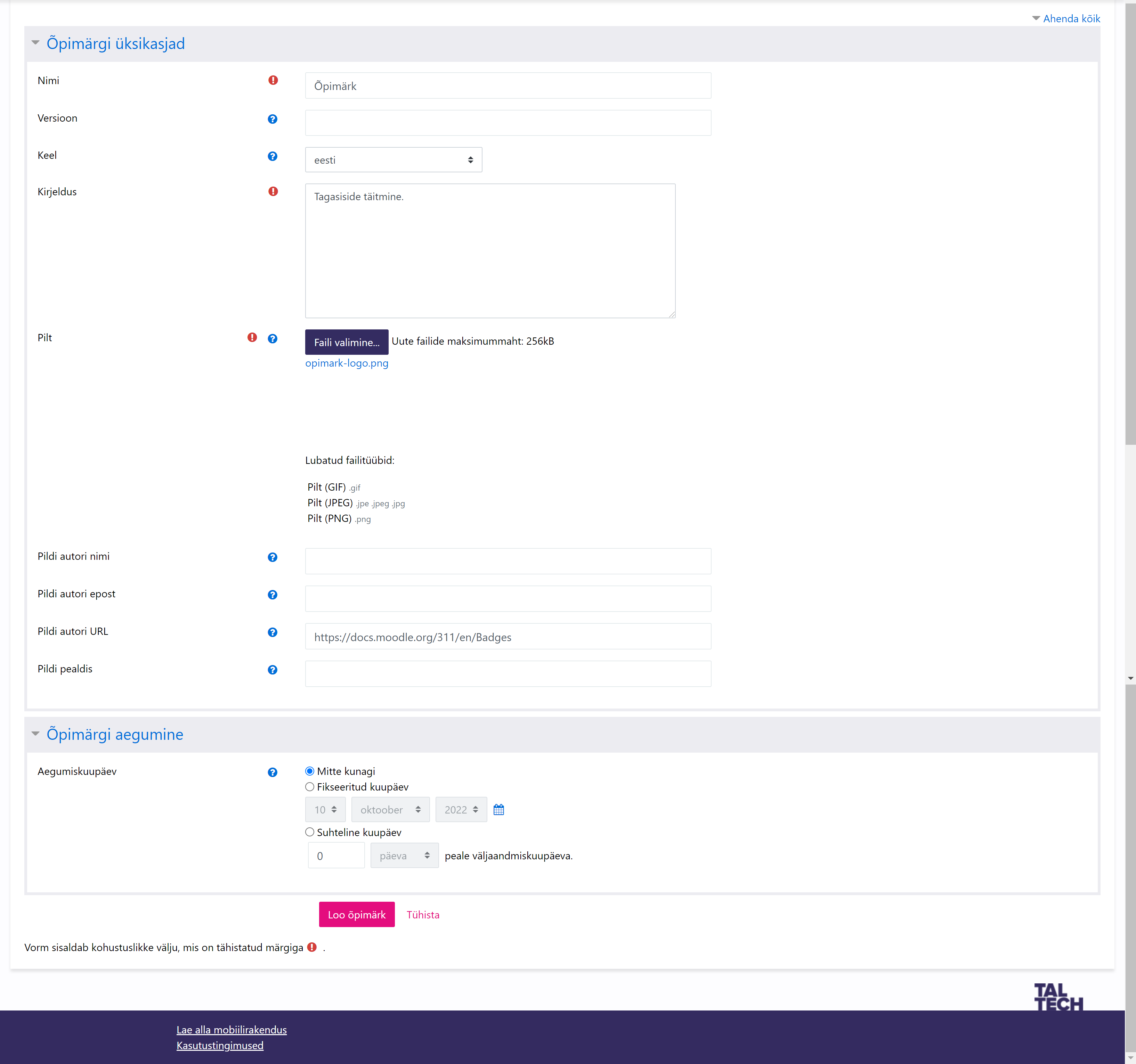Click the help icon for the Pilt field
The height and width of the screenshot is (1064, 1136).
[x=273, y=339]
